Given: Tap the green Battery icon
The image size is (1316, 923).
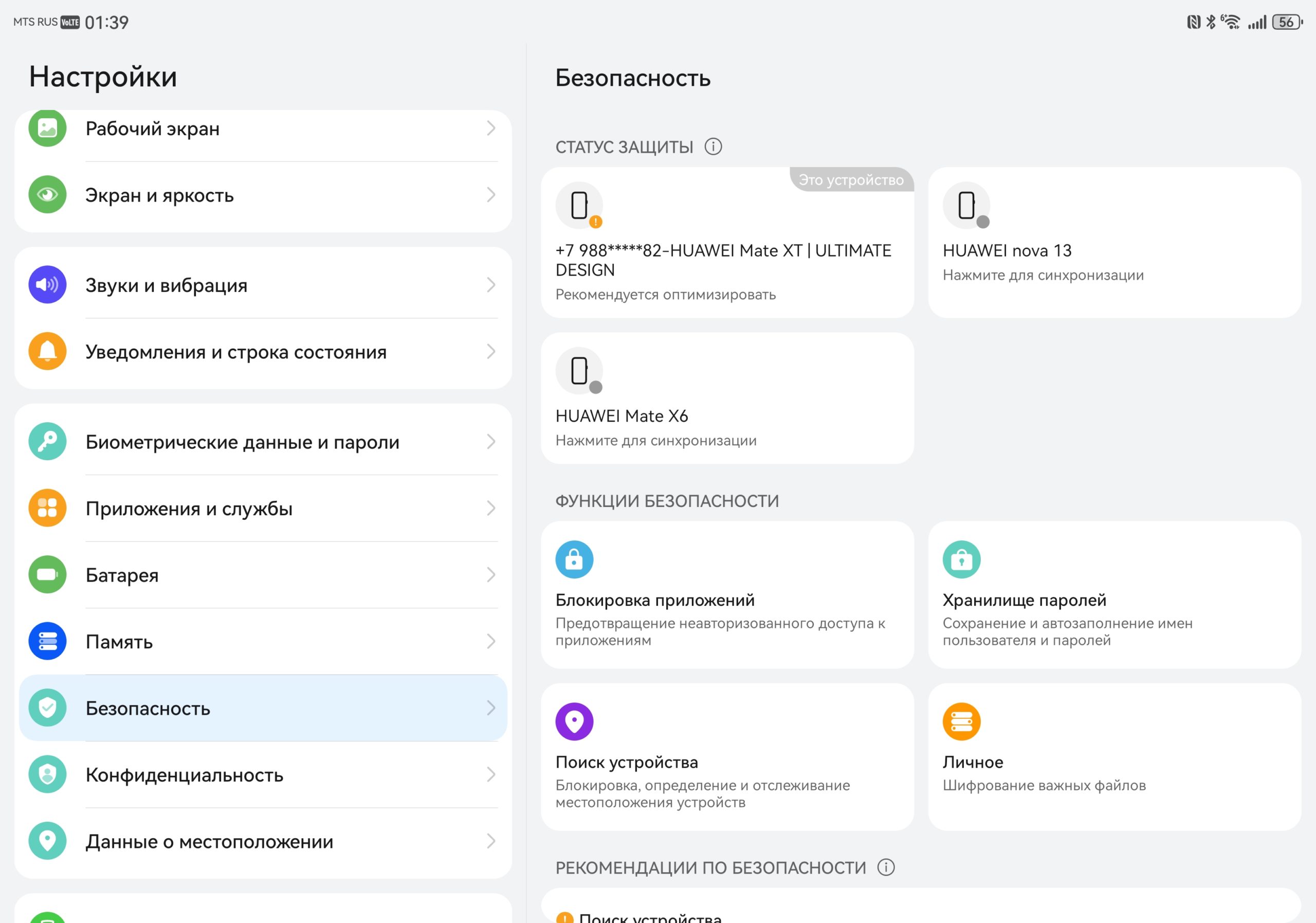Looking at the screenshot, I should [48, 574].
